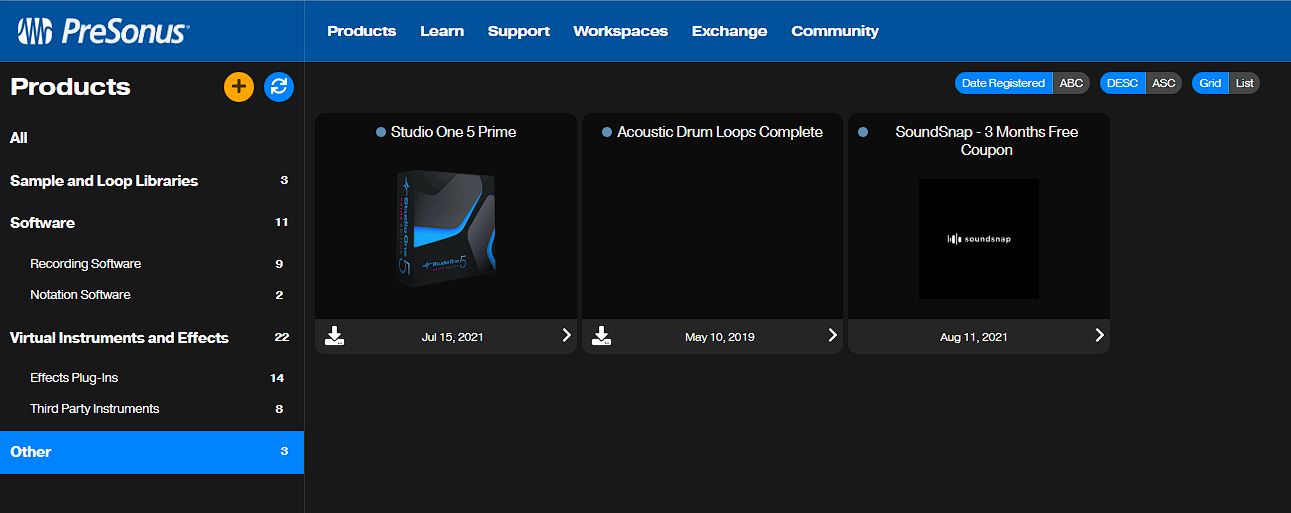Click the PreSonus logo
1291x513 pixels.
101,31
